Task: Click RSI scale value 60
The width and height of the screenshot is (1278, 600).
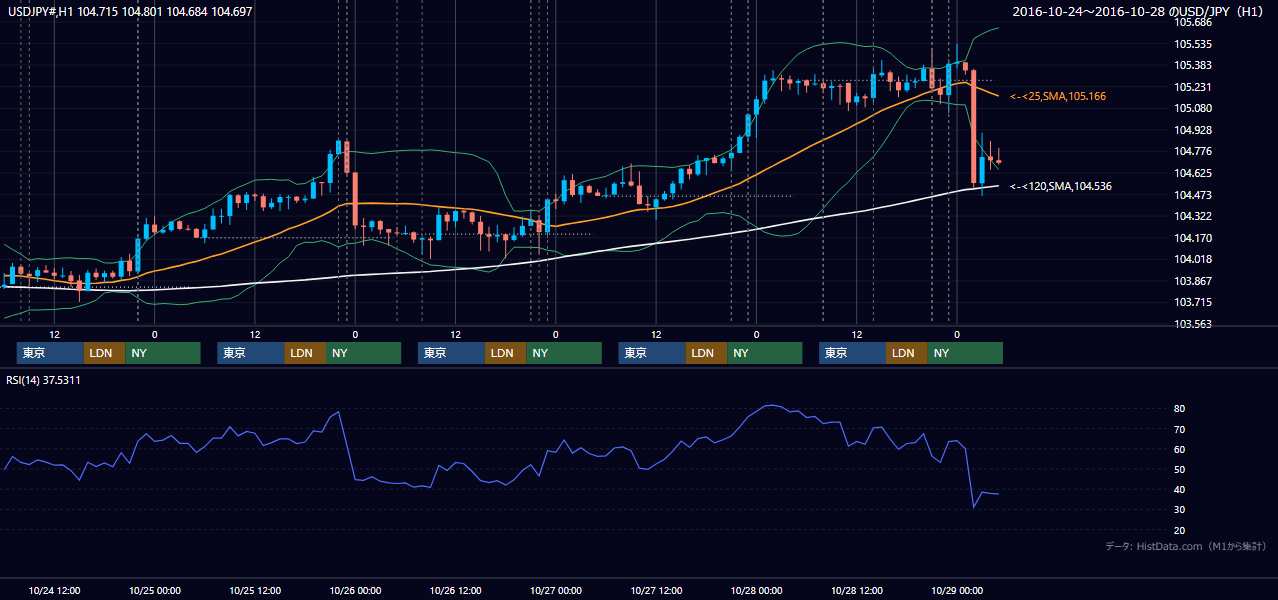Action: [x=1180, y=449]
